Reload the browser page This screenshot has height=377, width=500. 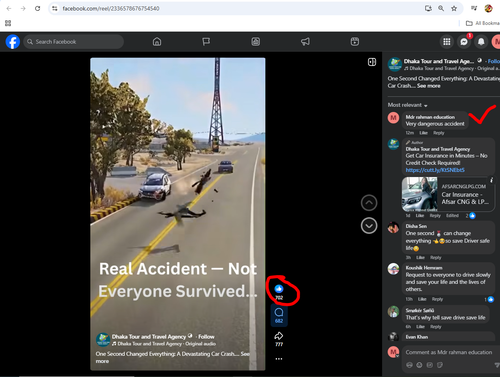point(37,8)
